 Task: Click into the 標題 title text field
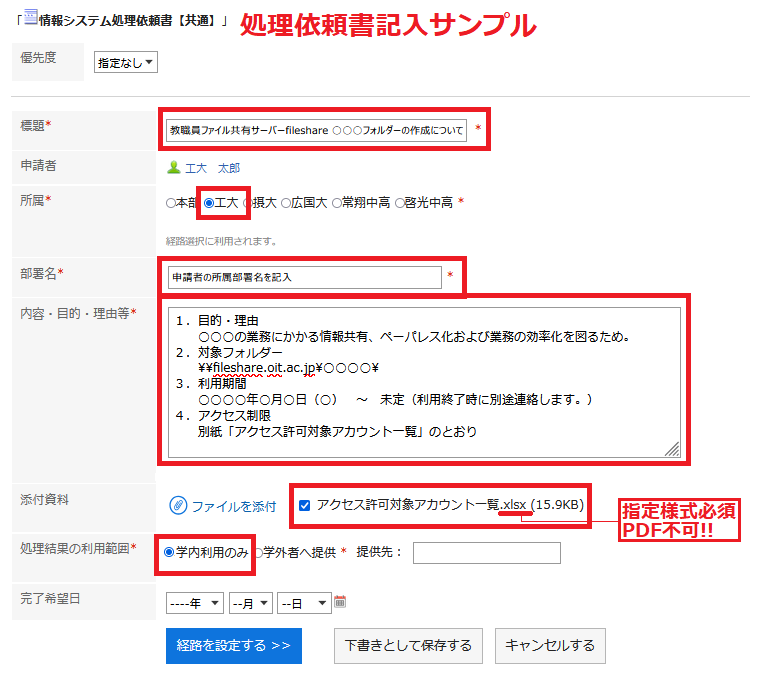tap(316, 130)
